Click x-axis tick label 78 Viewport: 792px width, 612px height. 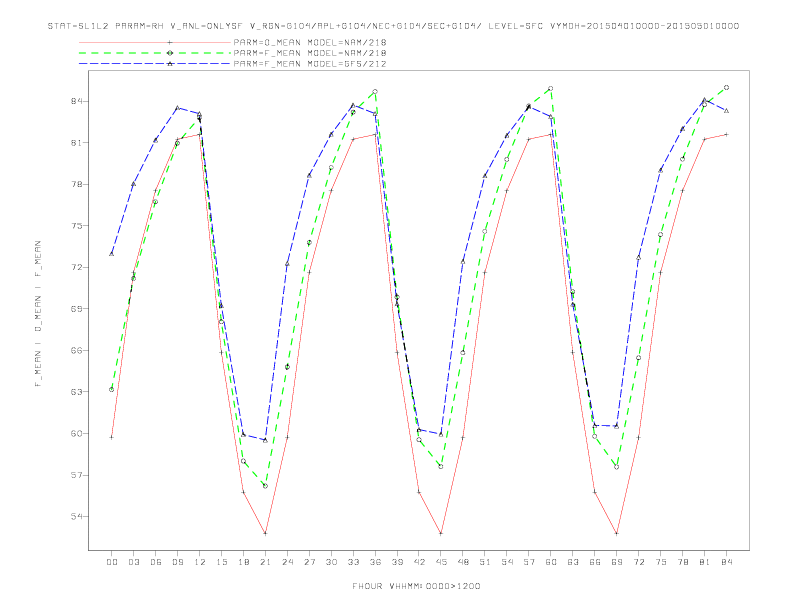683,562
